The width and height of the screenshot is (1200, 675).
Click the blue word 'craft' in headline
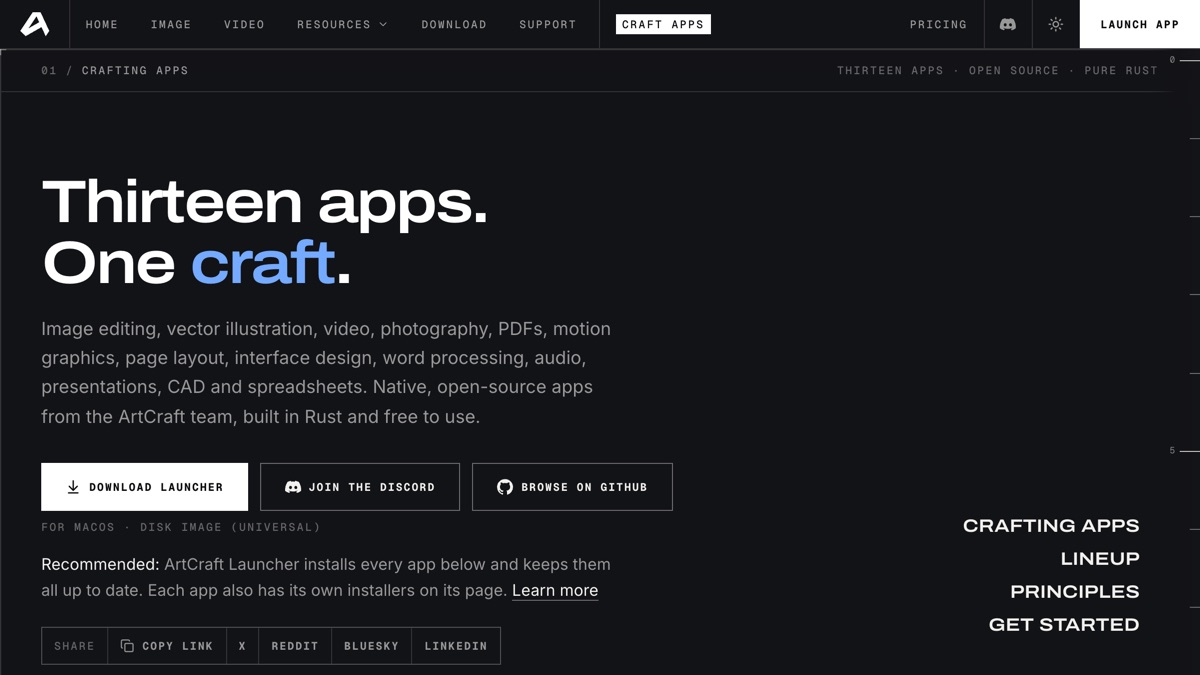click(x=263, y=263)
